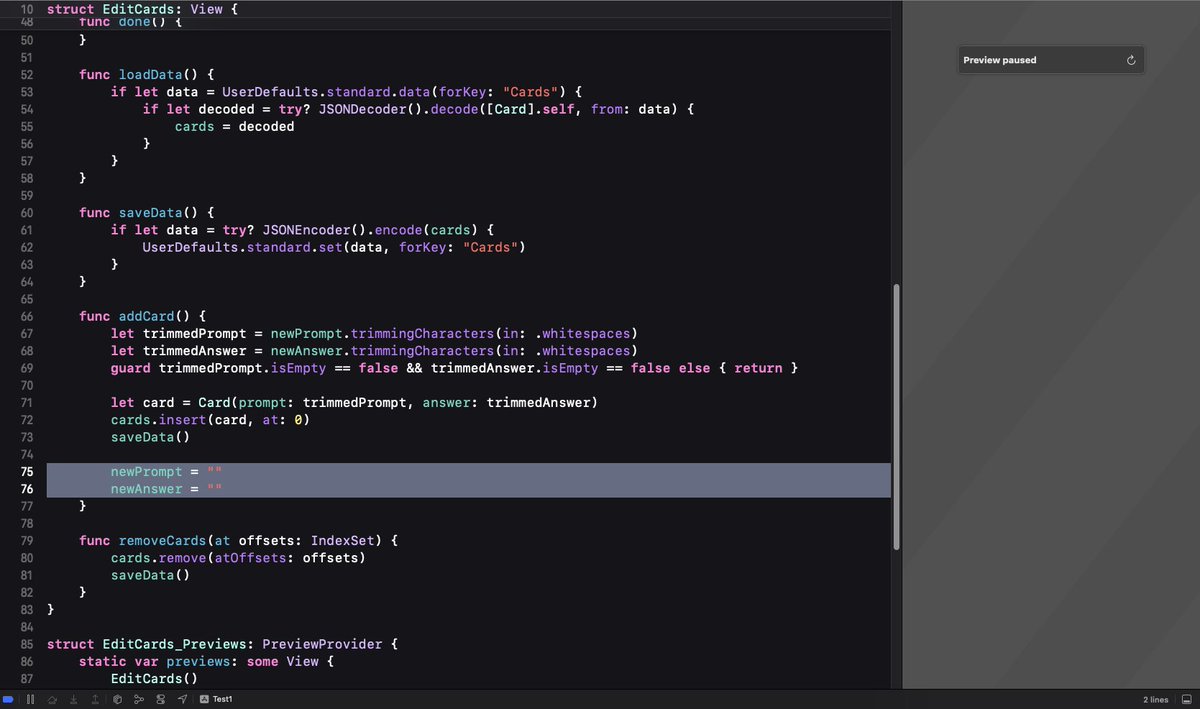Click line number 85 in the gutter
This screenshot has height=709, width=1200.
(x=27, y=644)
